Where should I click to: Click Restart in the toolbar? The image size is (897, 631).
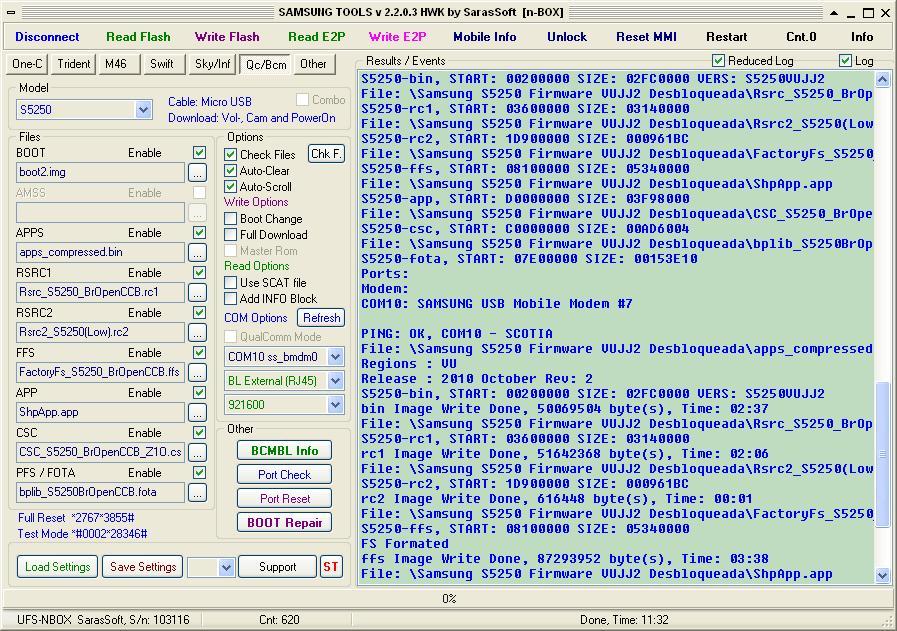[x=727, y=37]
